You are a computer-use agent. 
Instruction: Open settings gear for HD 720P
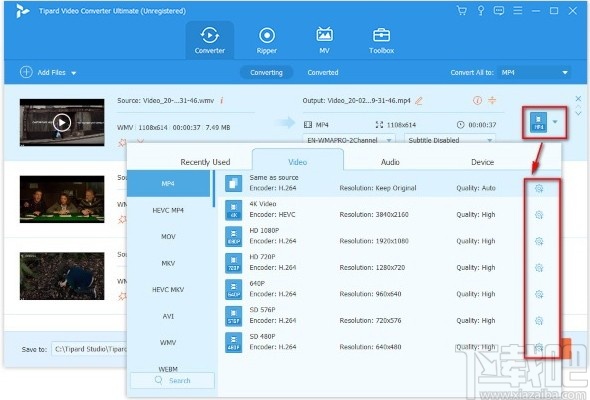pyautogui.click(x=539, y=268)
